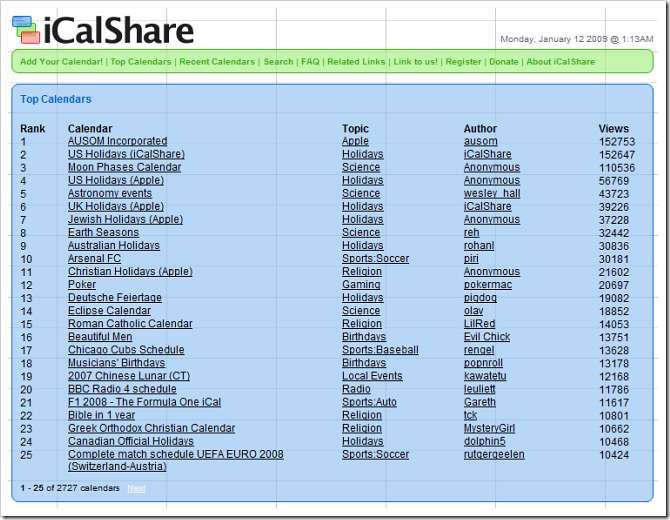This screenshot has height=520, width=670.
Task: Open author Evil Chick profile
Action: (x=487, y=337)
